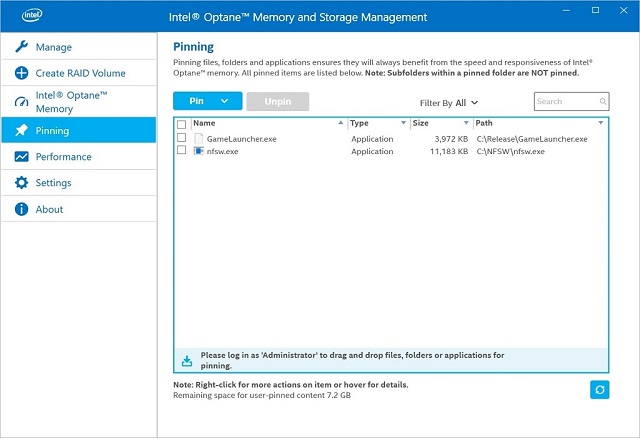Open the Manage section
The height and width of the screenshot is (438, 640).
point(79,47)
